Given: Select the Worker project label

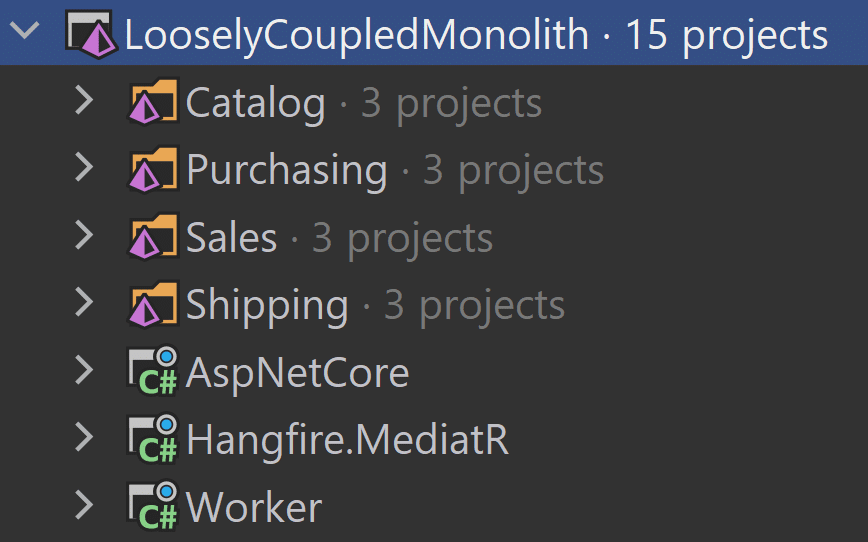Looking at the screenshot, I should pyautogui.click(x=254, y=508).
